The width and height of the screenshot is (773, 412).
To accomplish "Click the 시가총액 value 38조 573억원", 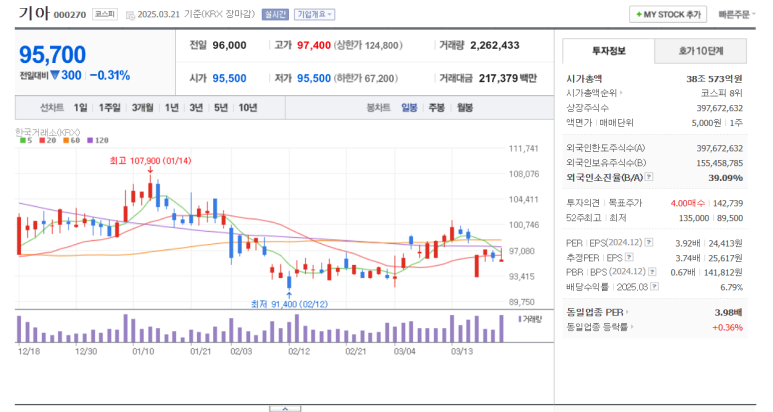I will pyautogui.click(x=714, y=79).
